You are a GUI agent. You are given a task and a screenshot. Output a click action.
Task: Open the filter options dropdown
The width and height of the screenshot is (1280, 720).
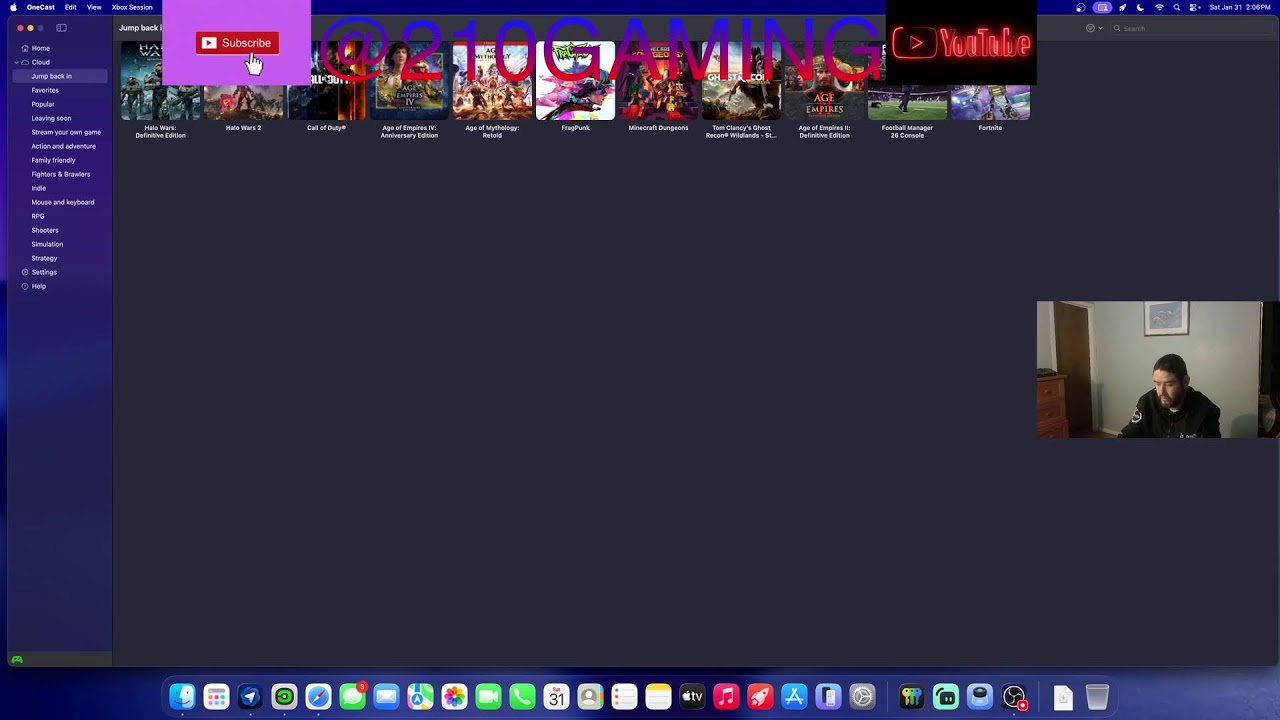pos(1094,28)
